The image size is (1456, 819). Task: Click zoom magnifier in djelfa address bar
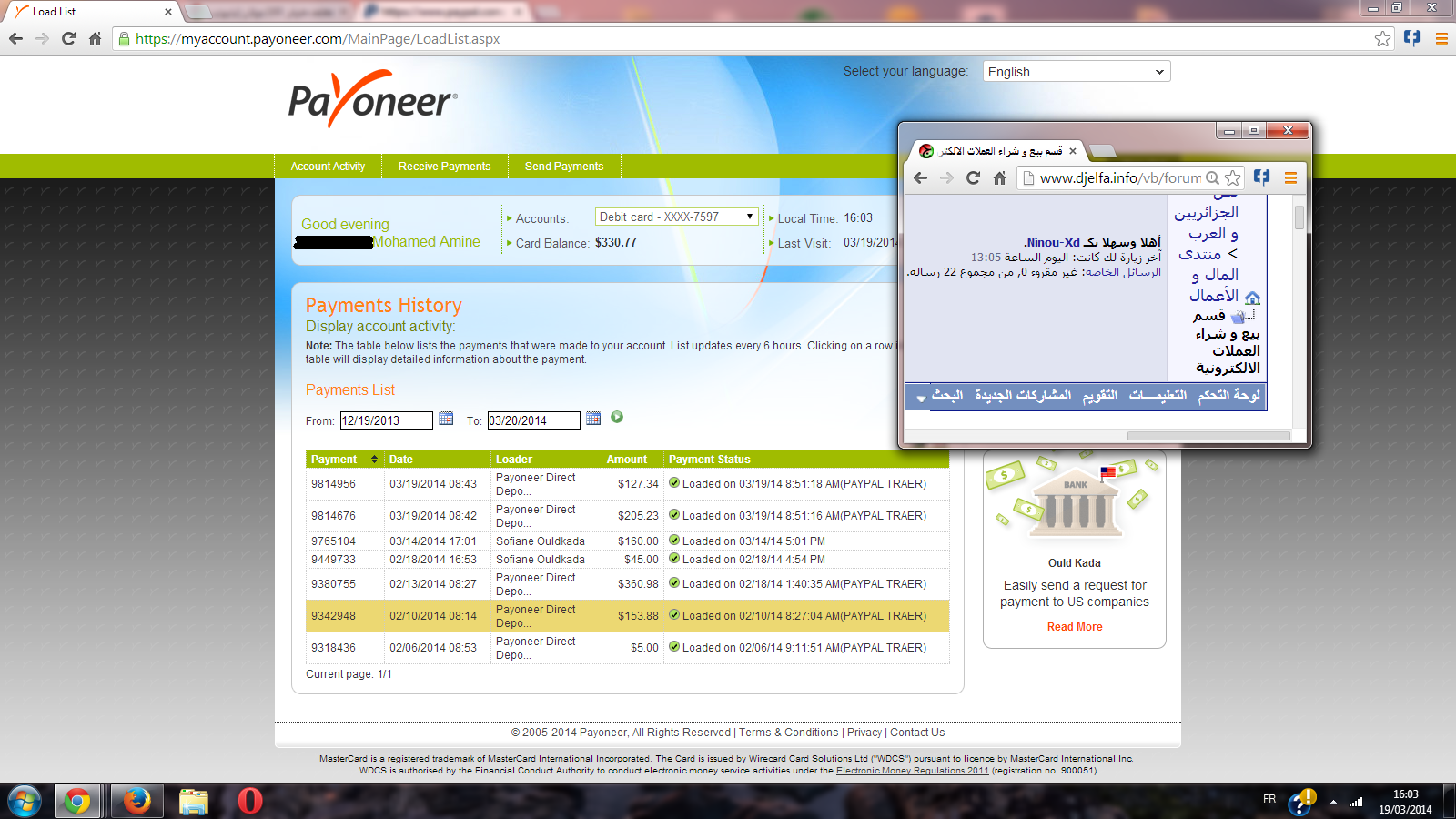1212,177
